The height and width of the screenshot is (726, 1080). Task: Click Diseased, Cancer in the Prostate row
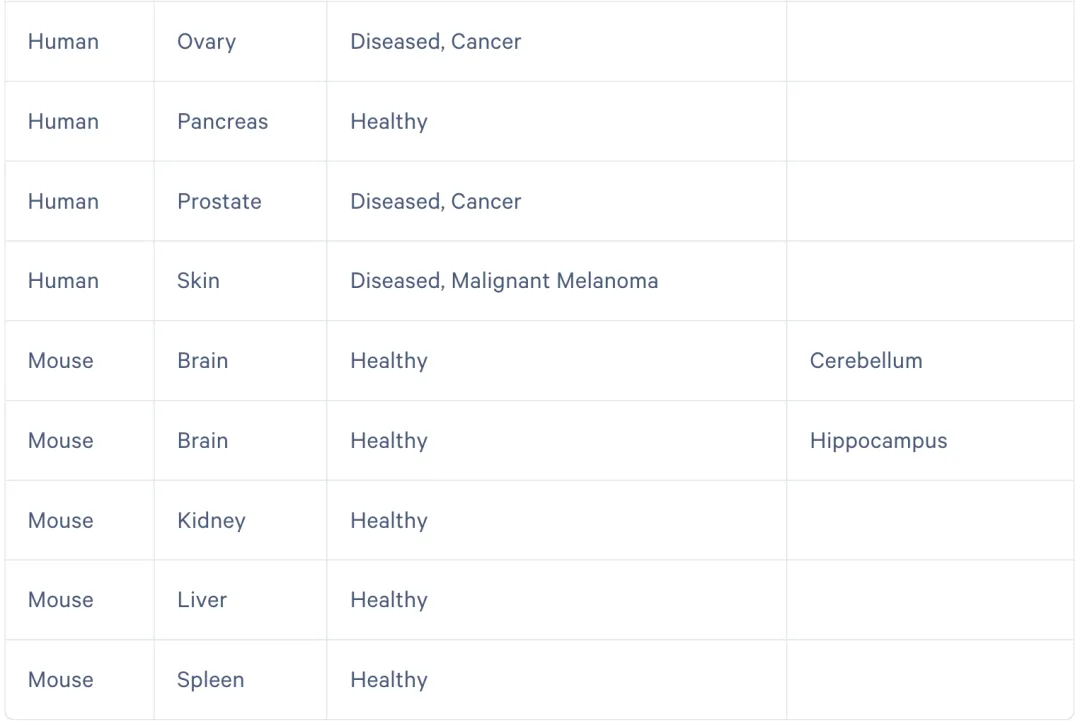click(x=435, y=202)
